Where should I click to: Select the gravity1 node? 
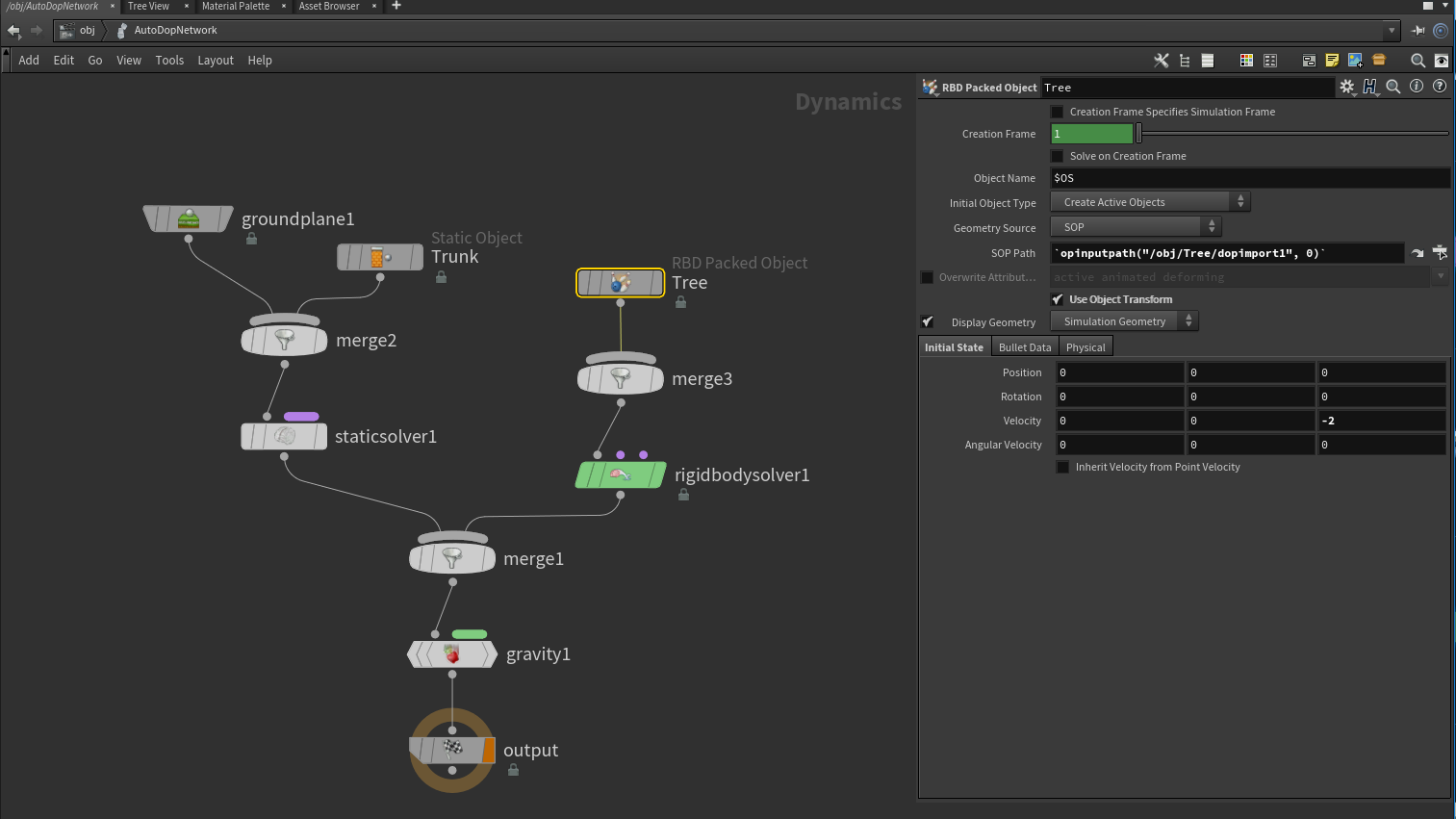click(452, 654)
